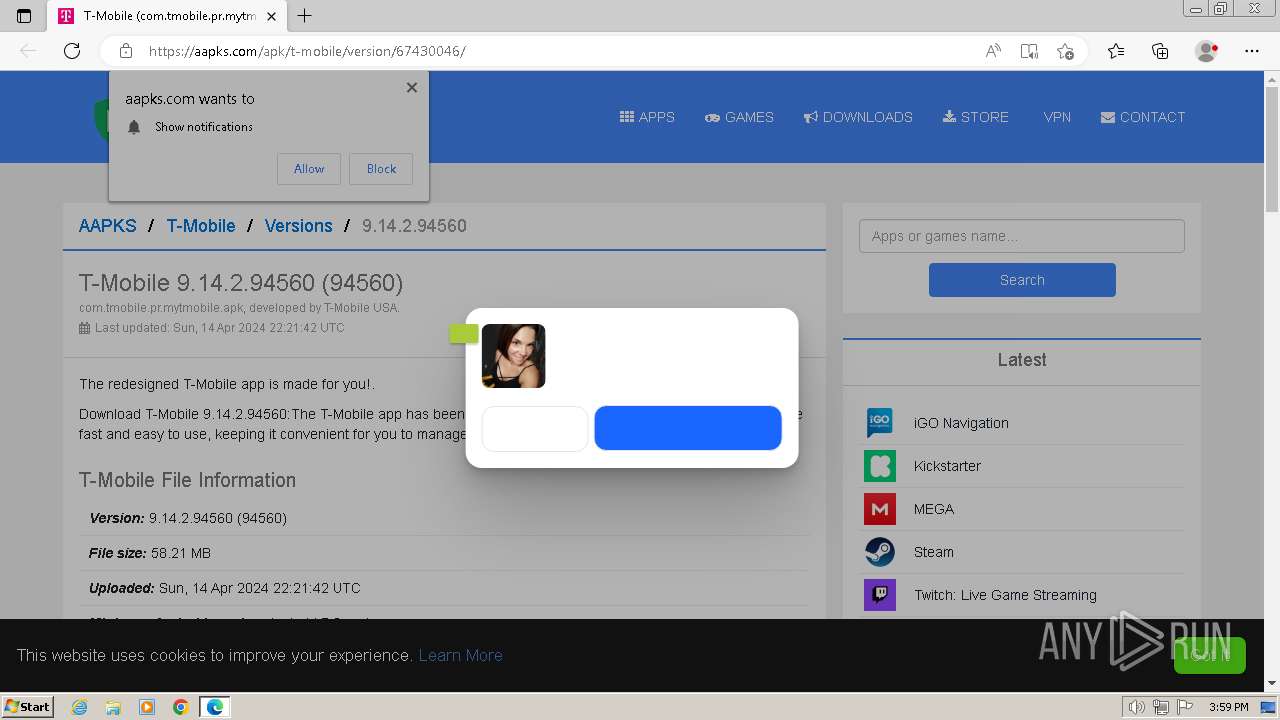The width and height of the screenshot is (1280, 720).
Task: Close the T-Mobile browser tab
Action: click(272, 16)
